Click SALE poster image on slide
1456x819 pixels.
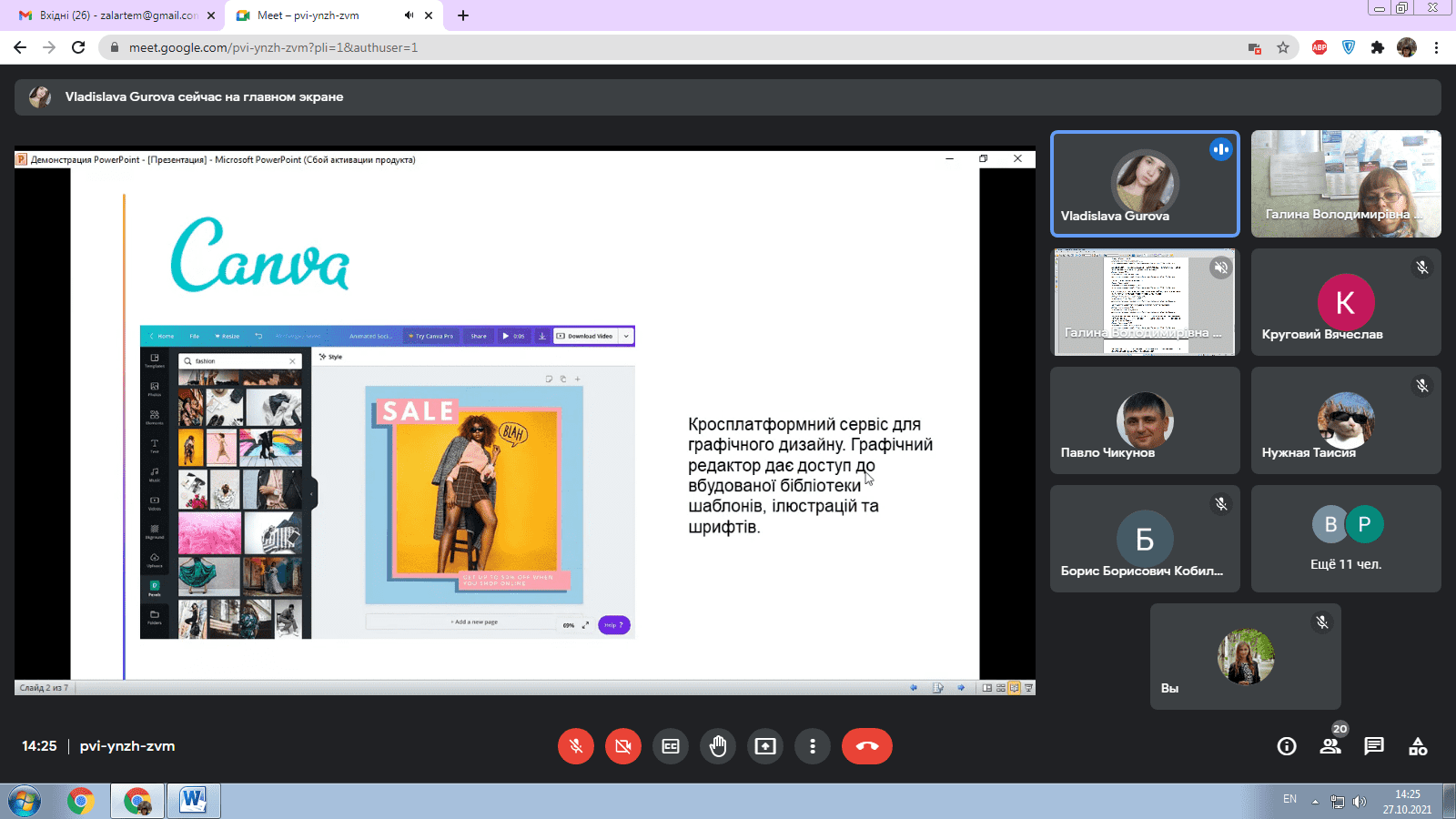(474, 495)
